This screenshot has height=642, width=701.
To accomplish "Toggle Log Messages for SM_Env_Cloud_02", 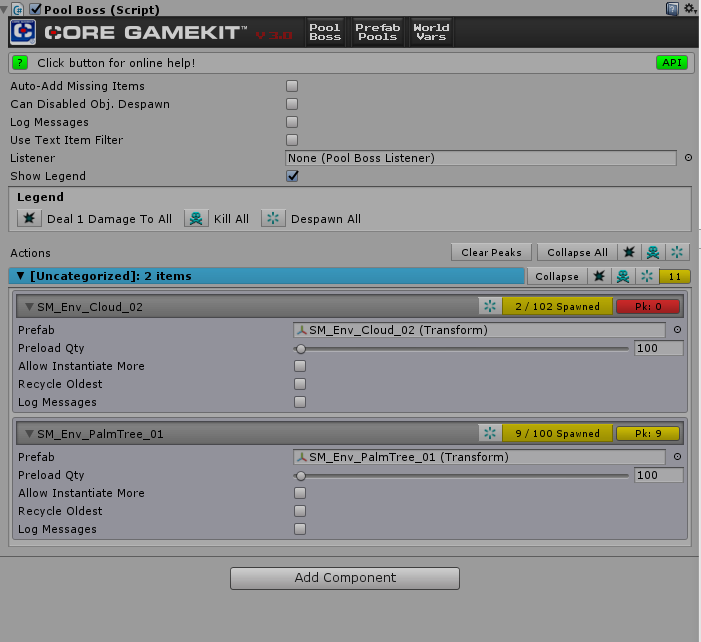I will [x=300, y=402].
